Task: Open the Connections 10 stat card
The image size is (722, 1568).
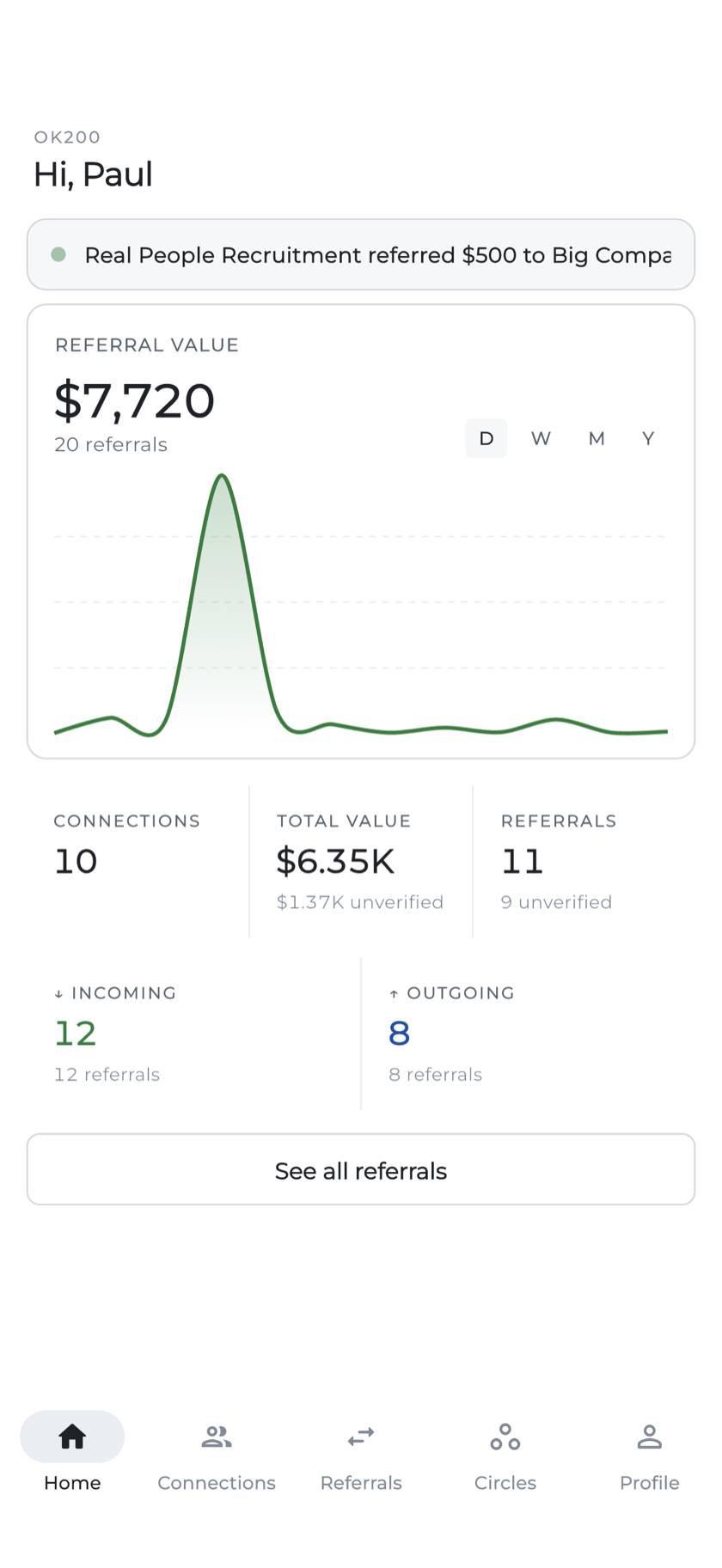Action: pos(138,862)
